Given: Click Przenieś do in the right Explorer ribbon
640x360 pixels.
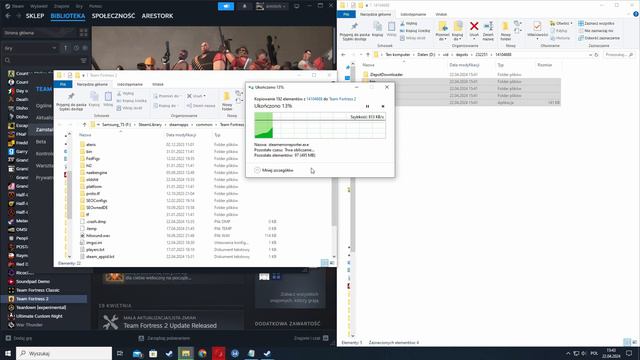Looking at the screenshot, I should [x=442, y=31].
